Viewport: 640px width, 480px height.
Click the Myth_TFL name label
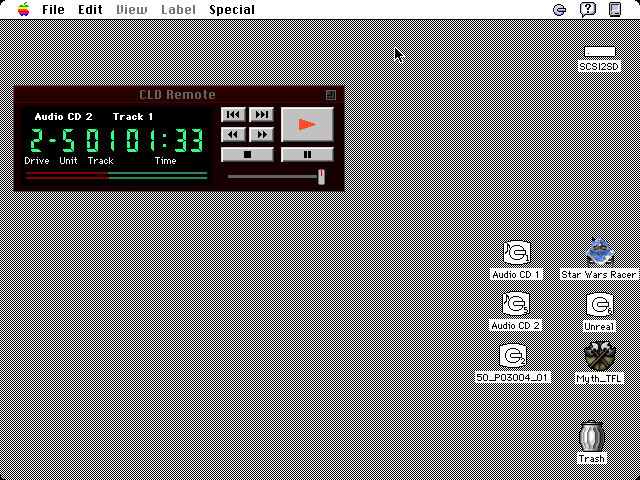[599, 378]
